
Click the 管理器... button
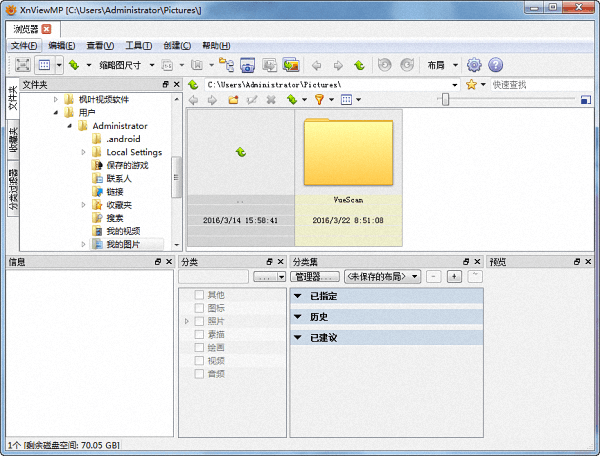pos(316,276)
